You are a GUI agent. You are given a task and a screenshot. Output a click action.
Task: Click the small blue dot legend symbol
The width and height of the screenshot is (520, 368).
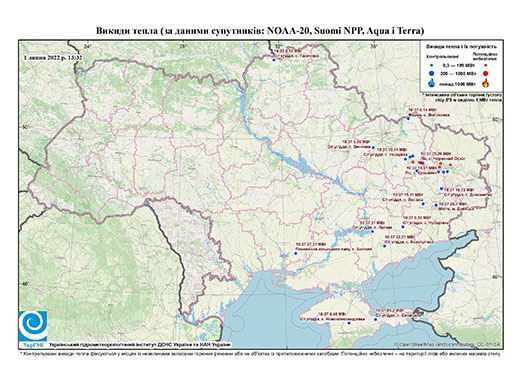(432, 65)
